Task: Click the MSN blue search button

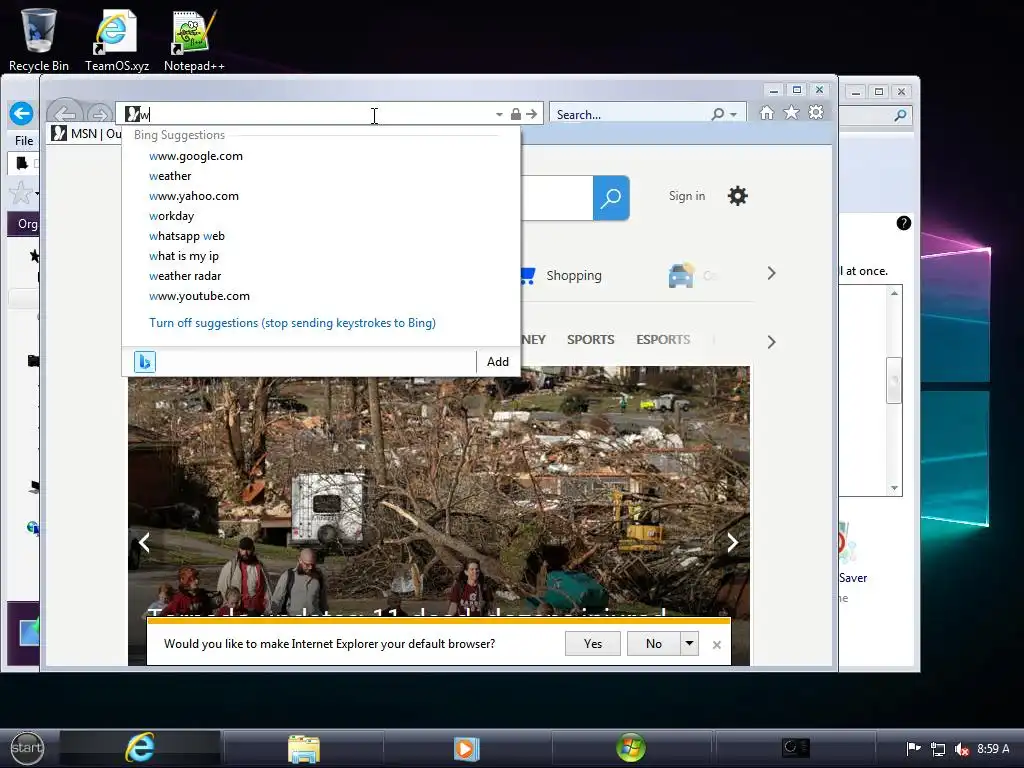Action: (611, 198)
